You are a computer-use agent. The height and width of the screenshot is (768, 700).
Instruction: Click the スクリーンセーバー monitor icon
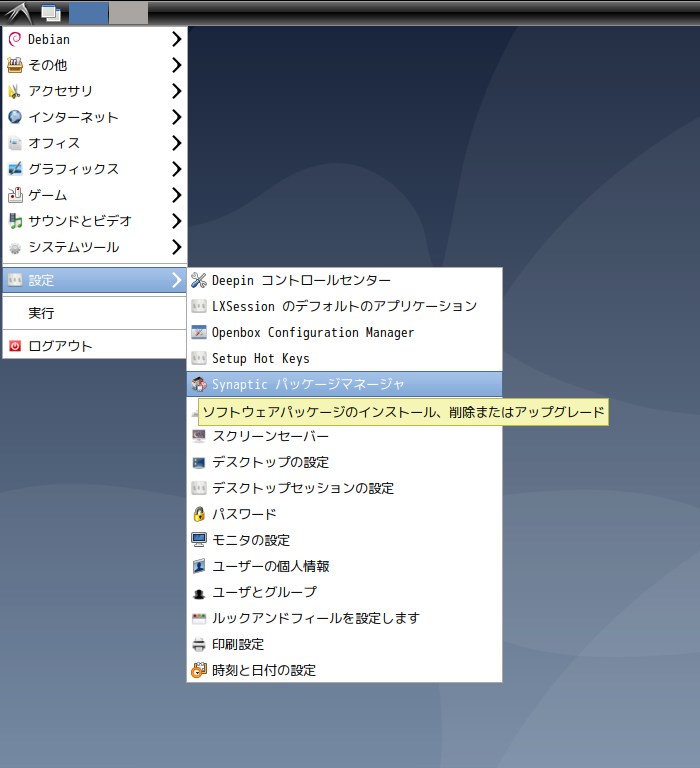click(199, 436)
